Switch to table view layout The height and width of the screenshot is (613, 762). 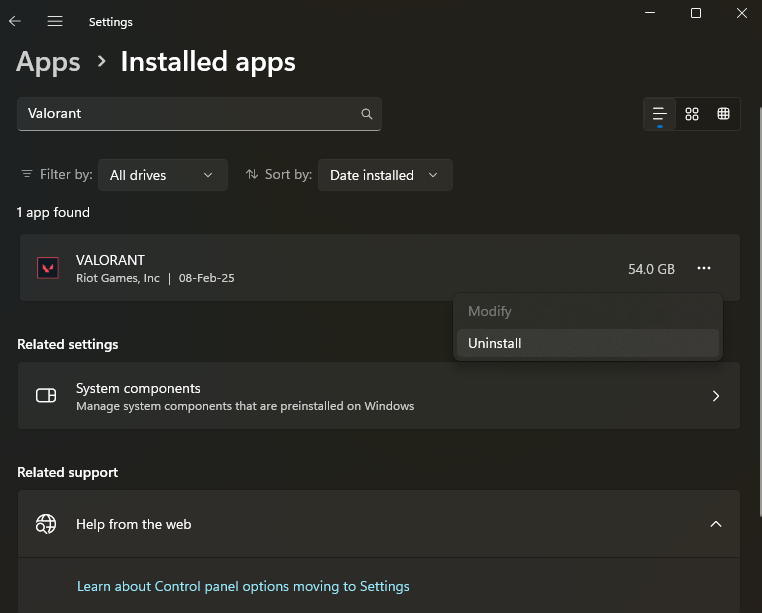tap(724, 114)
